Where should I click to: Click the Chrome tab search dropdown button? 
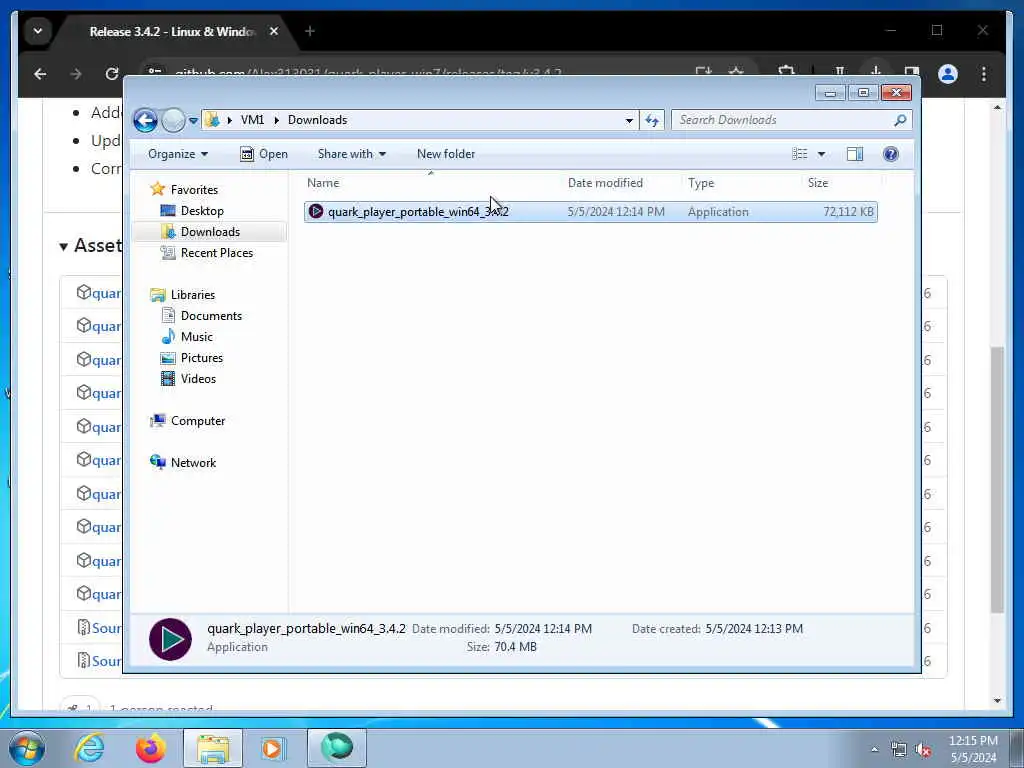click(x=38, y=31)
